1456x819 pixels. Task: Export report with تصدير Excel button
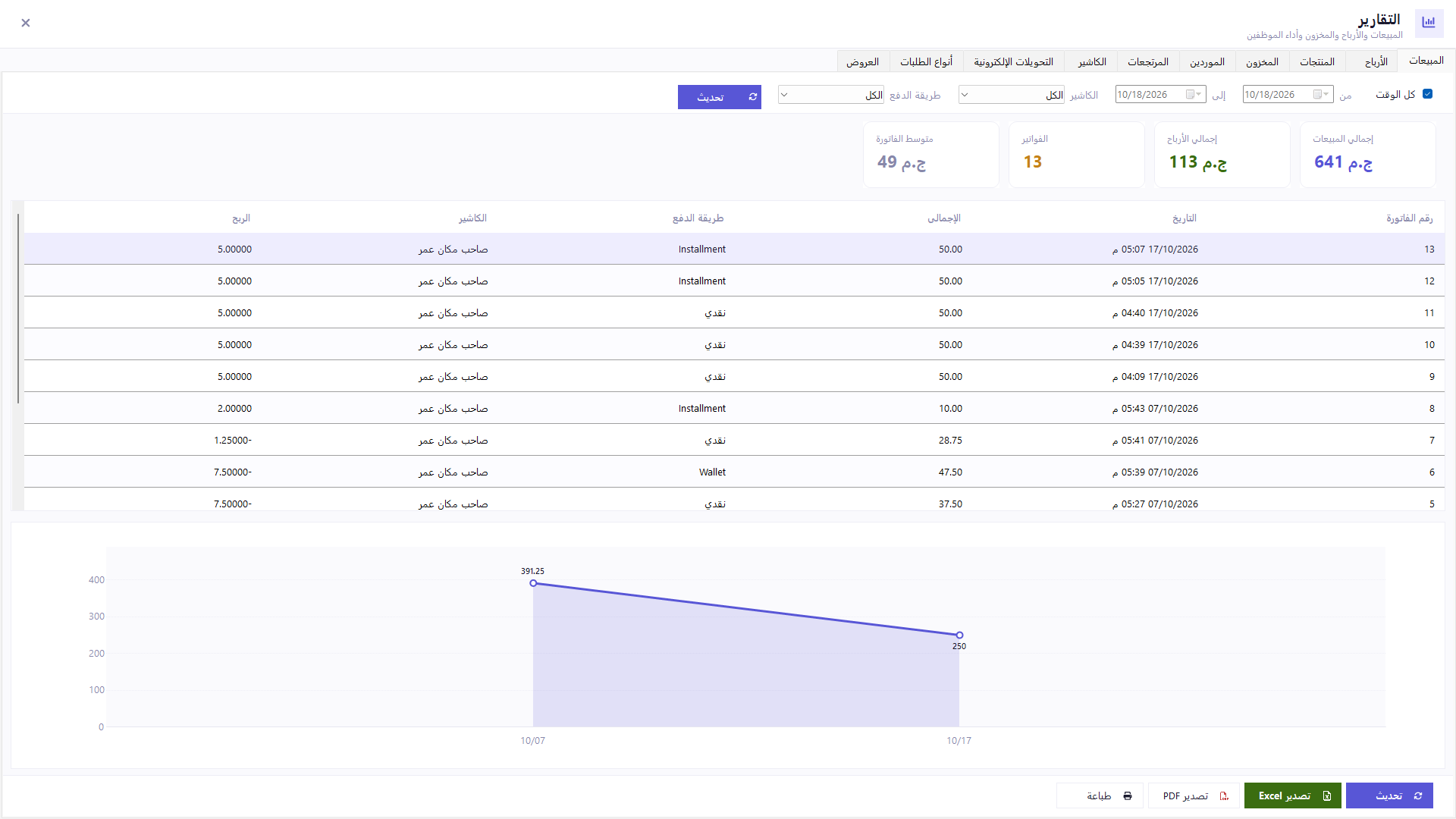coord(1293,795)
